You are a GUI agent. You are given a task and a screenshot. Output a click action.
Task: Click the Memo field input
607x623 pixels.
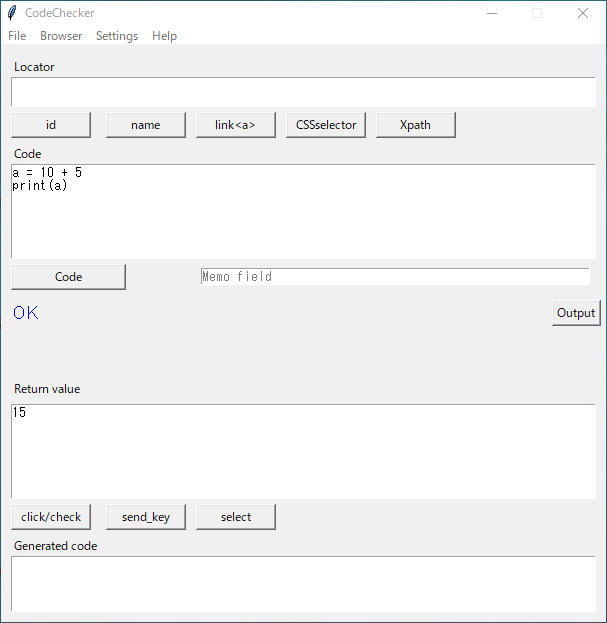pos(395,277)
